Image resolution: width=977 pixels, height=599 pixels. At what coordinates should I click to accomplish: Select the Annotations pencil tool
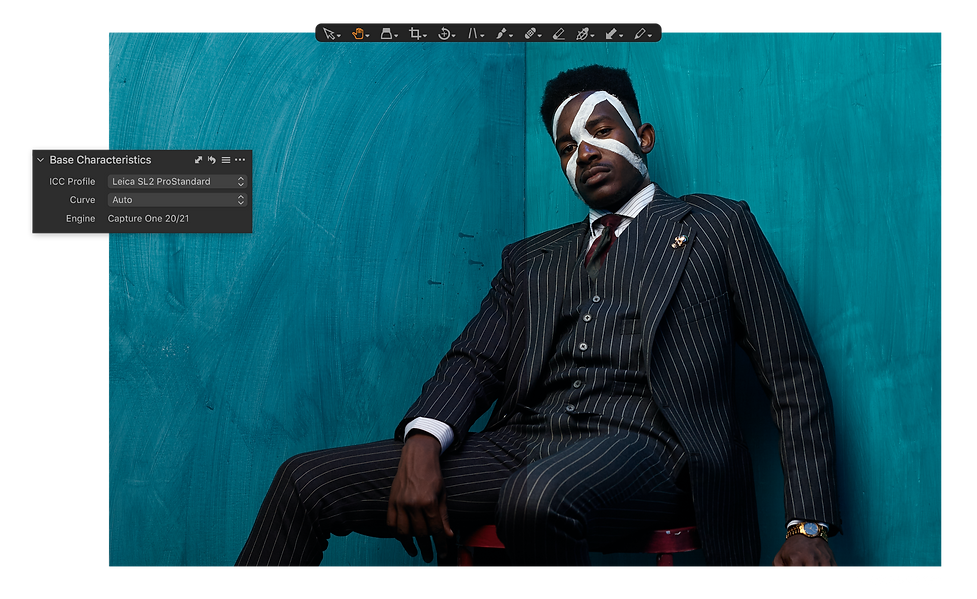click(x=639, y=34)
